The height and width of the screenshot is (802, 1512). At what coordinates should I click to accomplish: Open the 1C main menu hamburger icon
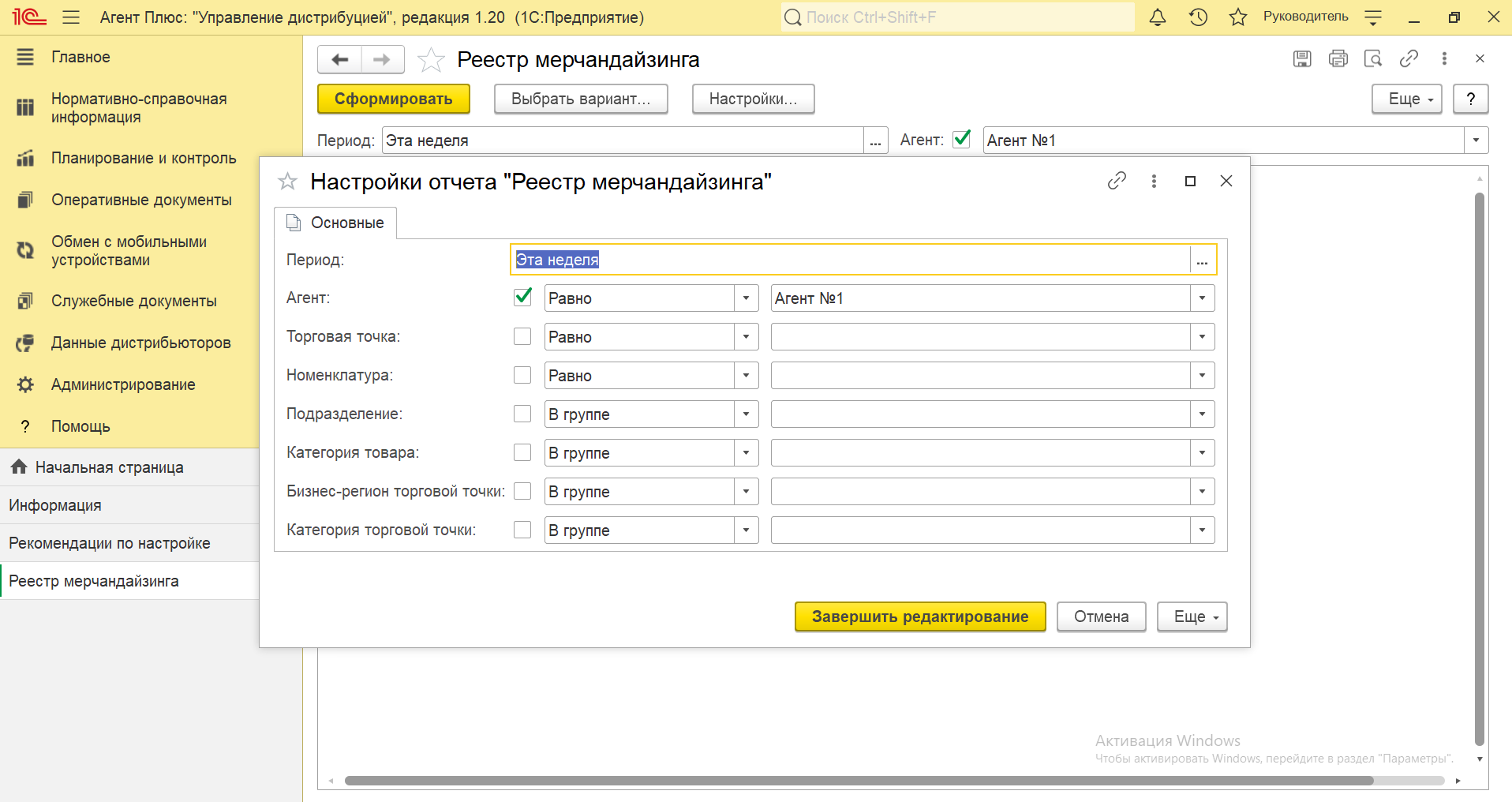point(71,17)
